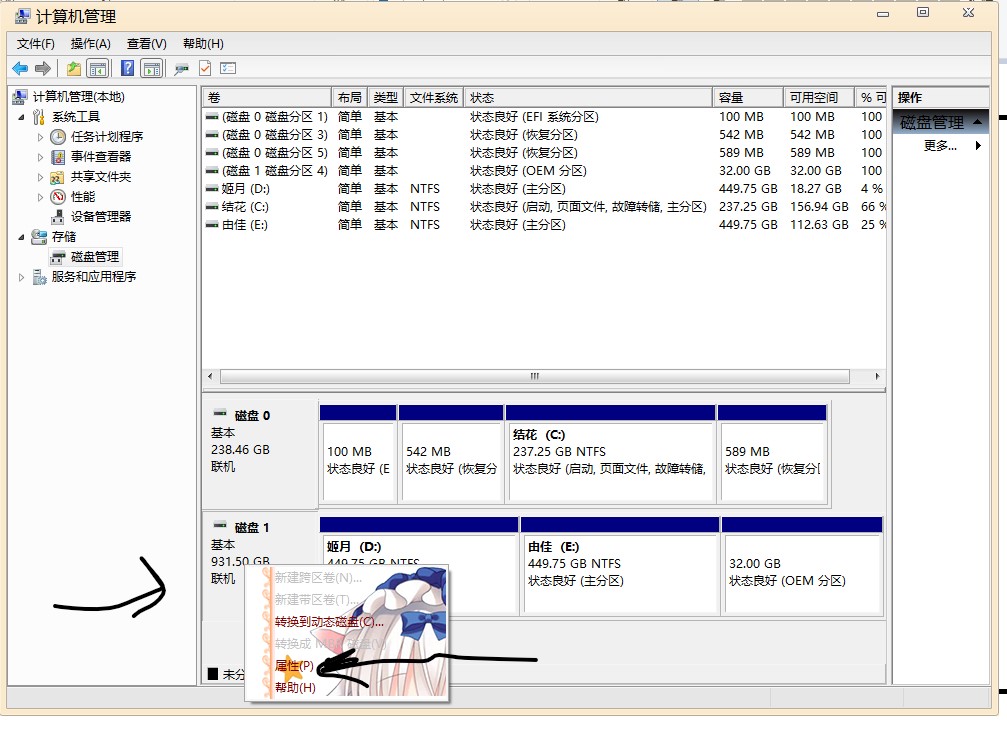Click the 可用空间 column header
Viewport: 1007px width, 739px height.
click(819, 98)
